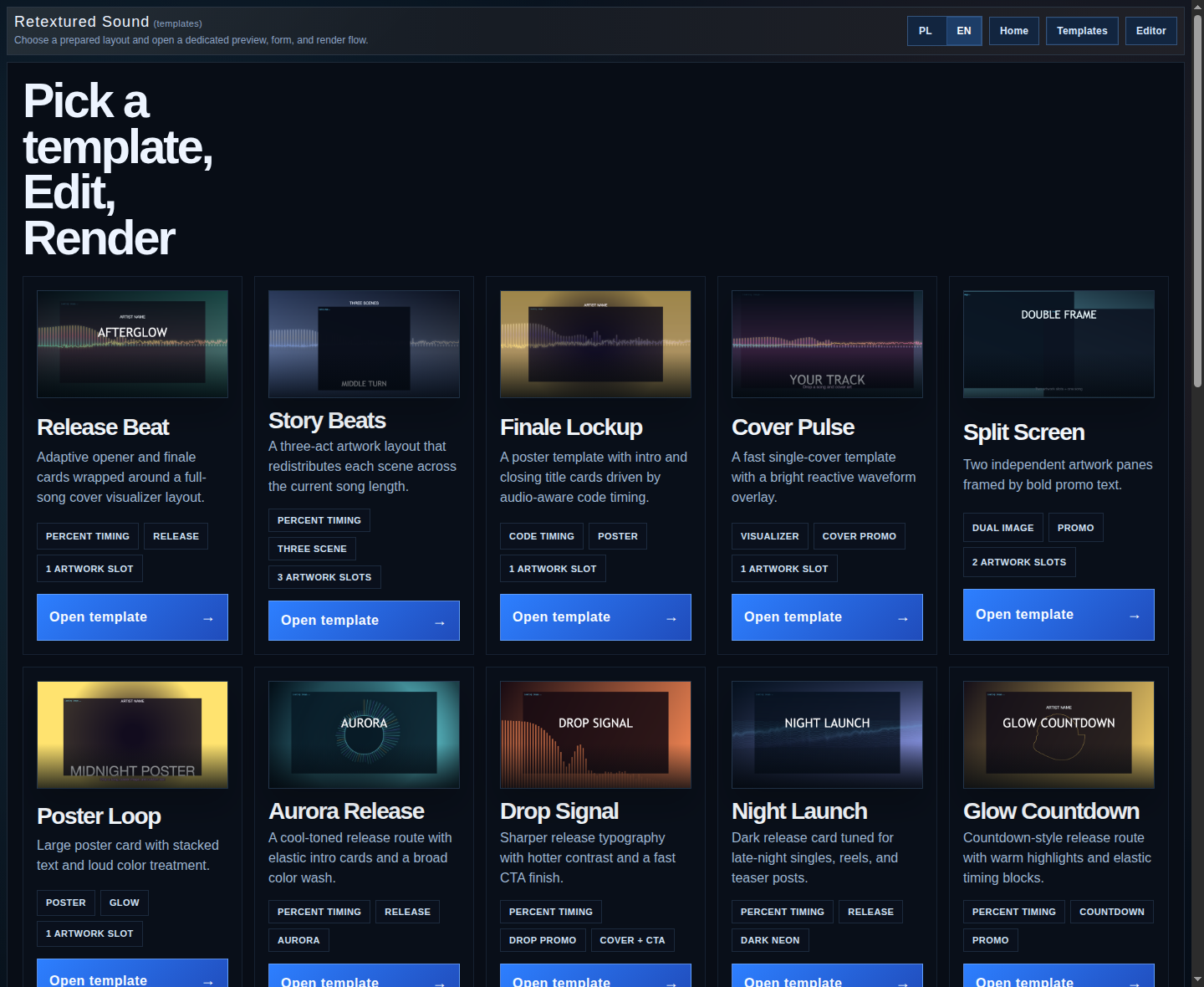This screenshot has width=1204, height=987.
Task: Click the Poster Loop card title
Action: point(99,816)
